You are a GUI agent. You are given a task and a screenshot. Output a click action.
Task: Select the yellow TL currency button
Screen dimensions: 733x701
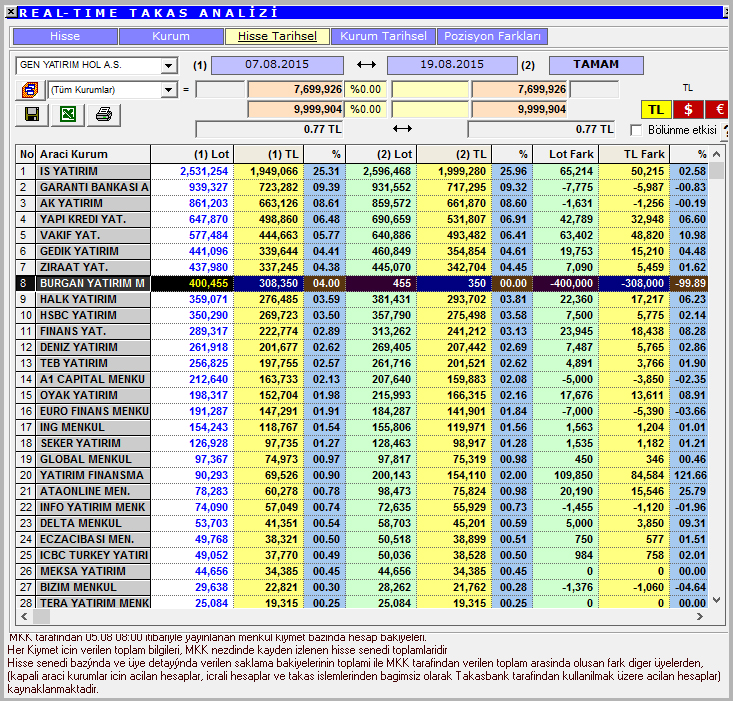[656, 110]
